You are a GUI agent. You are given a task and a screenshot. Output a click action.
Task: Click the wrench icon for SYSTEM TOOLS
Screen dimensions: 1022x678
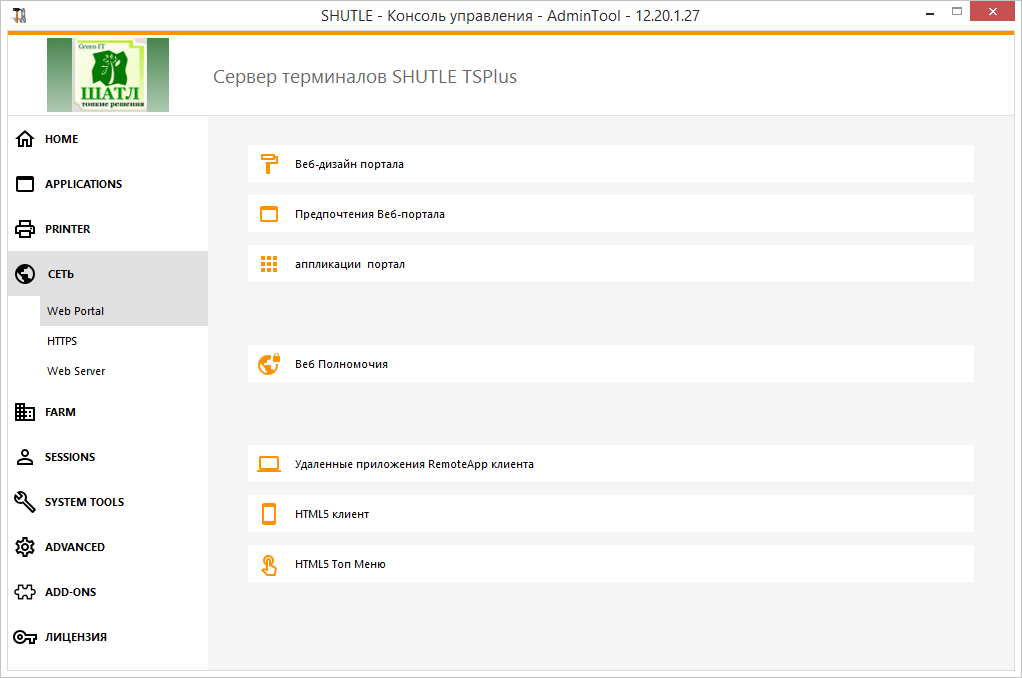coord(24,502)
